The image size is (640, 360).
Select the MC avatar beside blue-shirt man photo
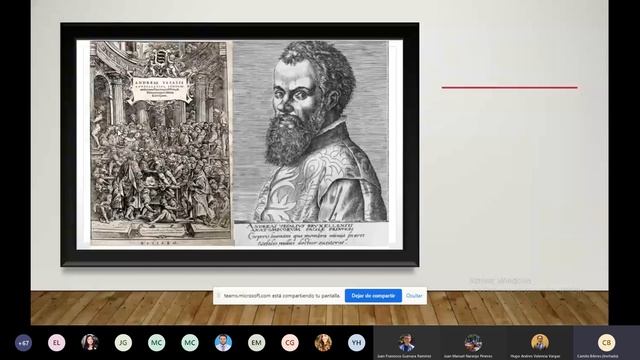coord(190,343)
